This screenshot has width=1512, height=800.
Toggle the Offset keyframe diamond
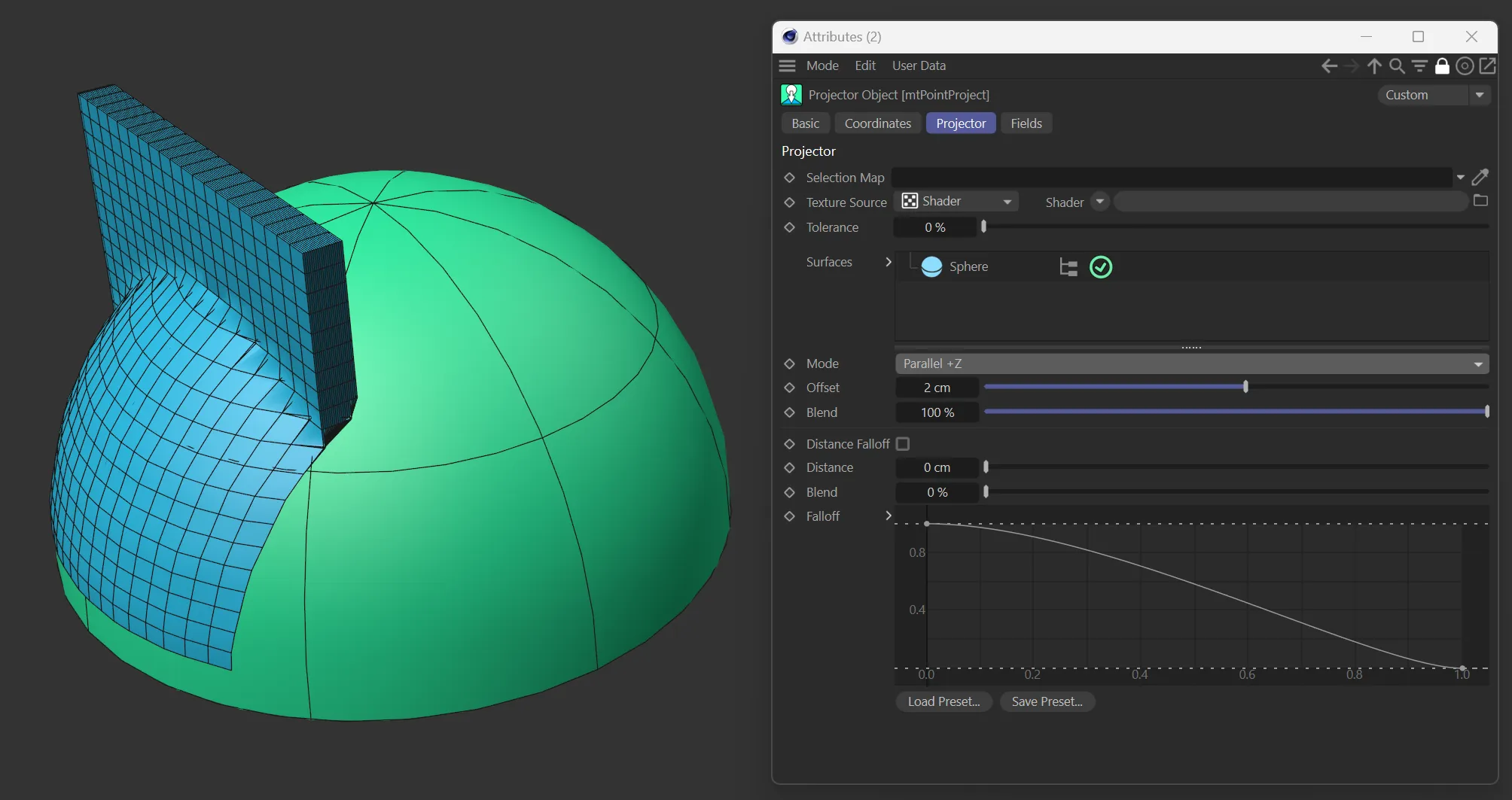(789, 388)
